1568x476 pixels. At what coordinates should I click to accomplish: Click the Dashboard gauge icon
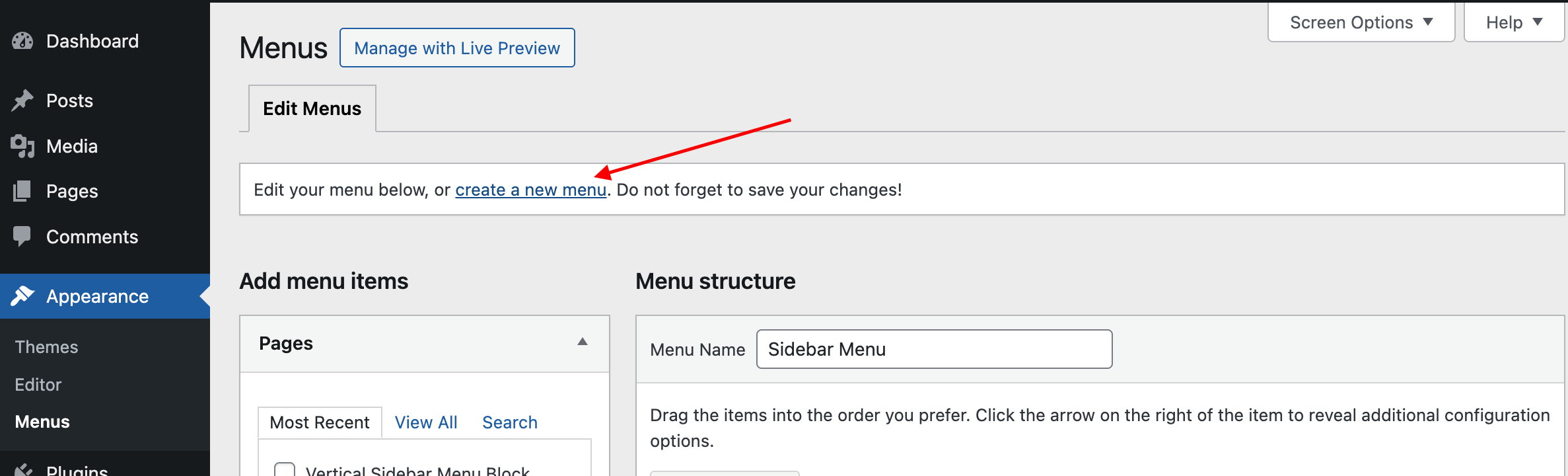click(22, 41)
